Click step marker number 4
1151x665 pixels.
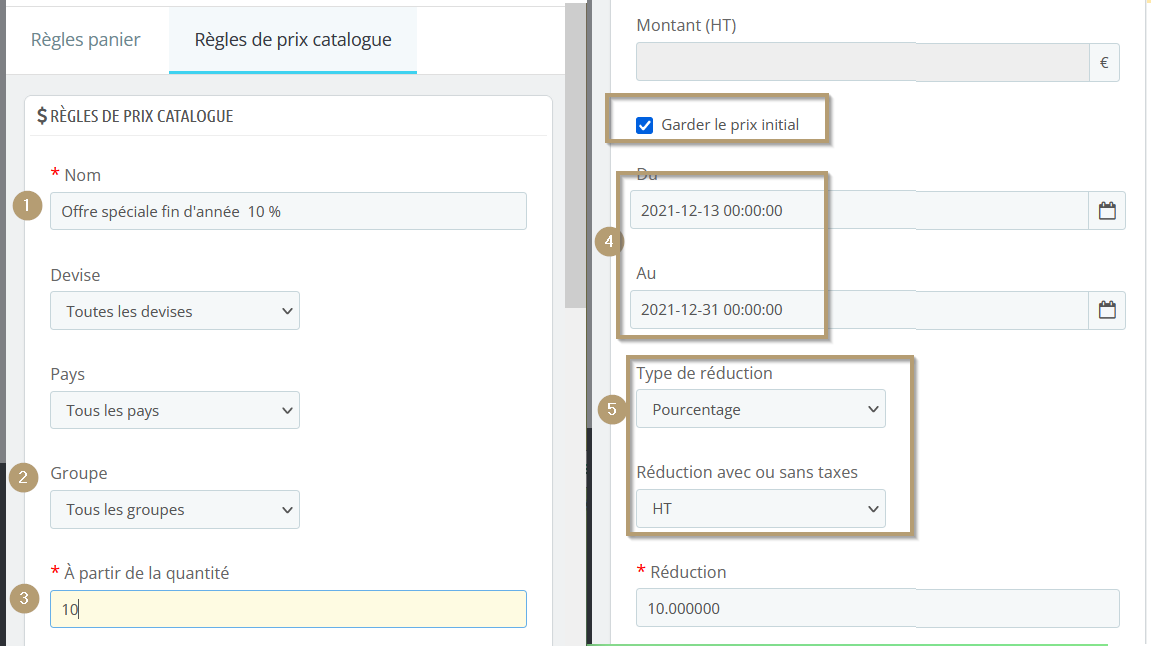pyautogui.click(x=609, y=241)
